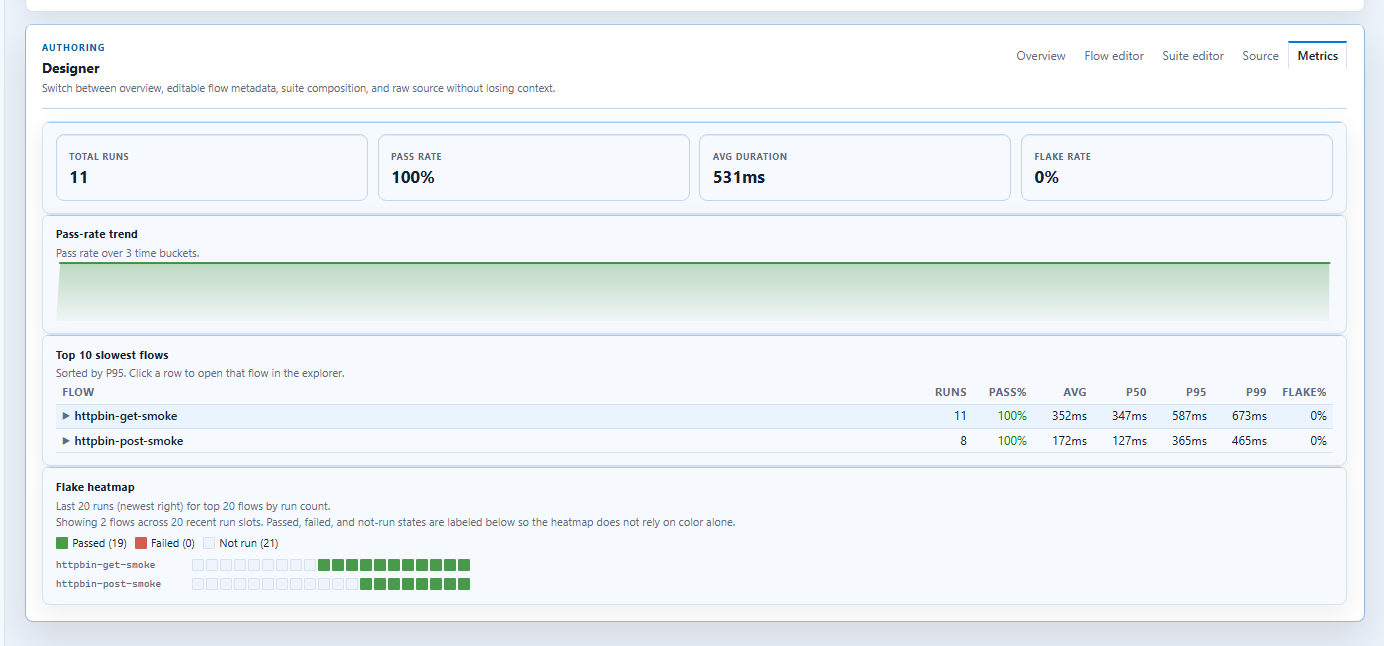This screenshot has height=646, width=1384.
Task: Select the Metrics tab
Action: click(1318, 56)
